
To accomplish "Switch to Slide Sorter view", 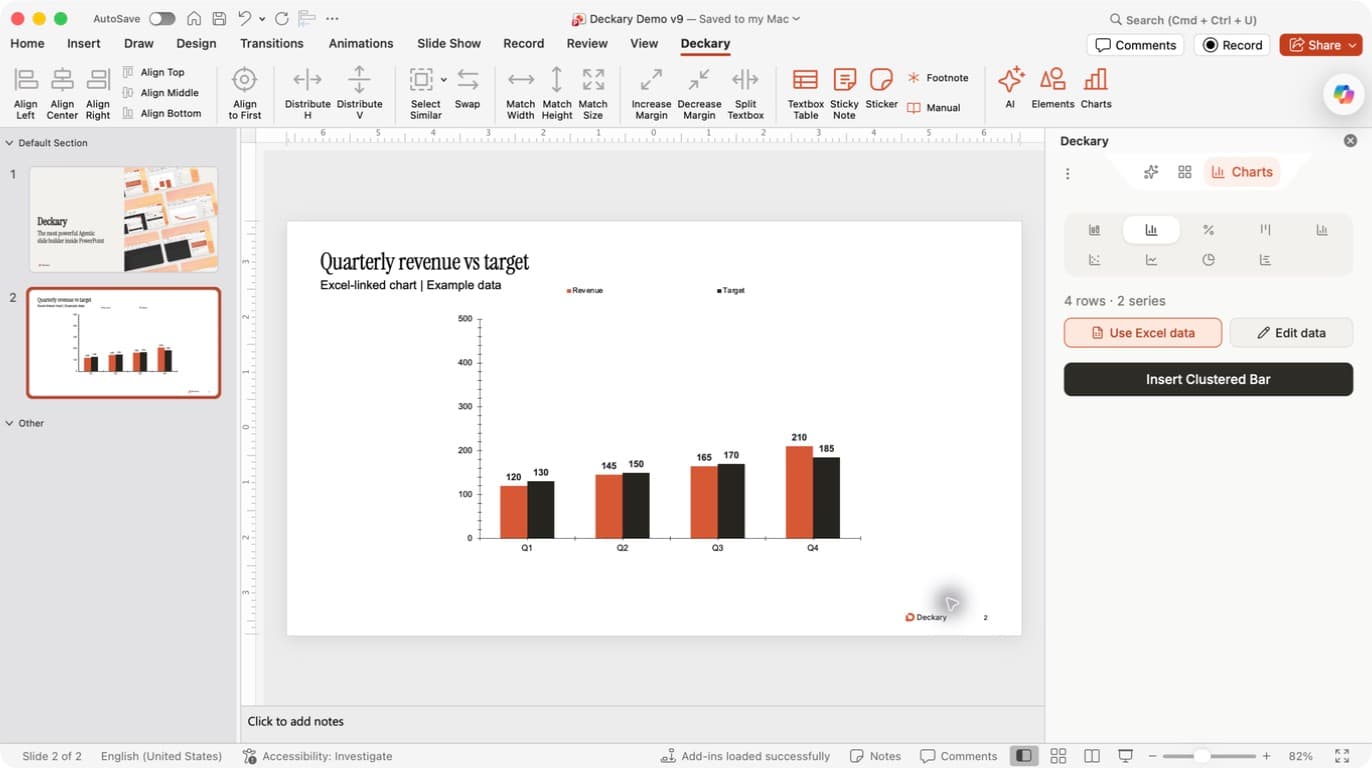I will 1058,756.
